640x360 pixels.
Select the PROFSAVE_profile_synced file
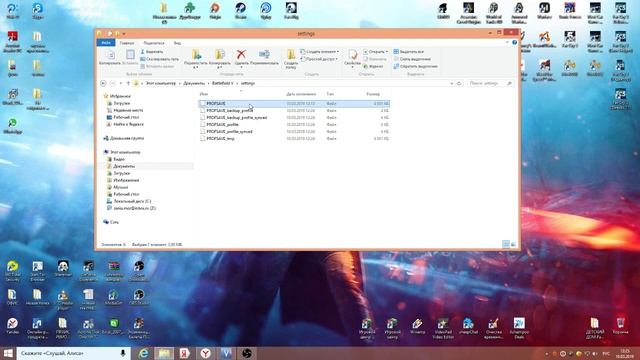pos(294,131)
